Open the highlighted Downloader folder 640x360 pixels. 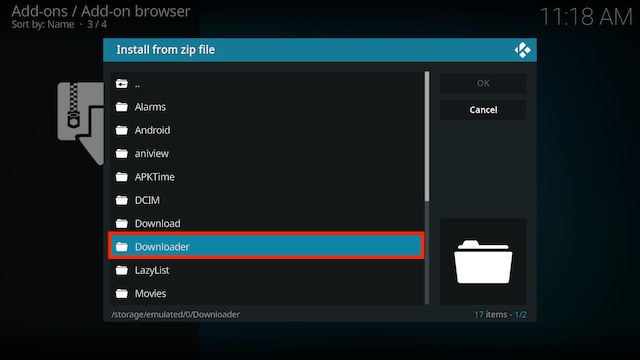pyautogui.click(x=267, y=246)
